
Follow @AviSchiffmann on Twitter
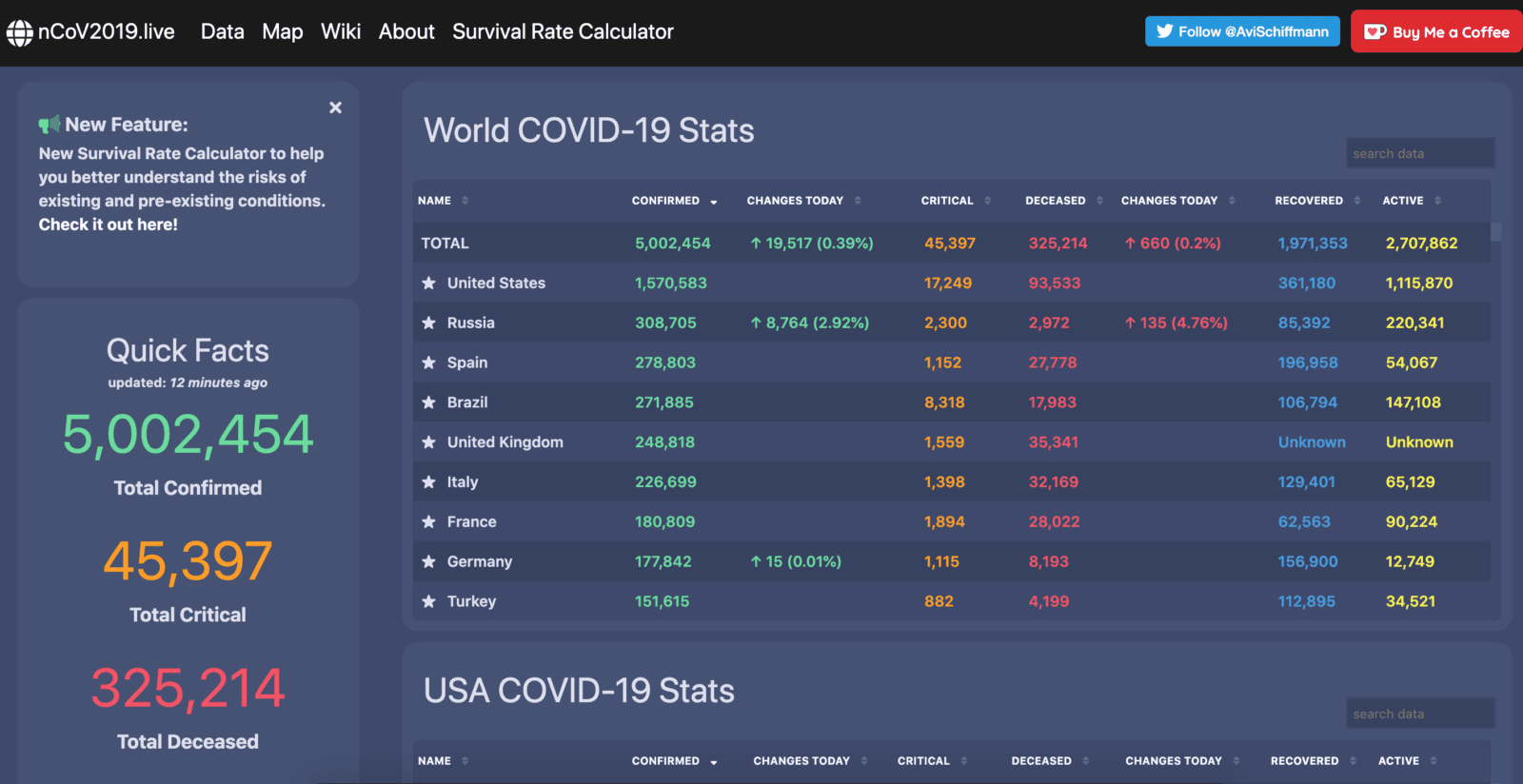click(1242, 31)
